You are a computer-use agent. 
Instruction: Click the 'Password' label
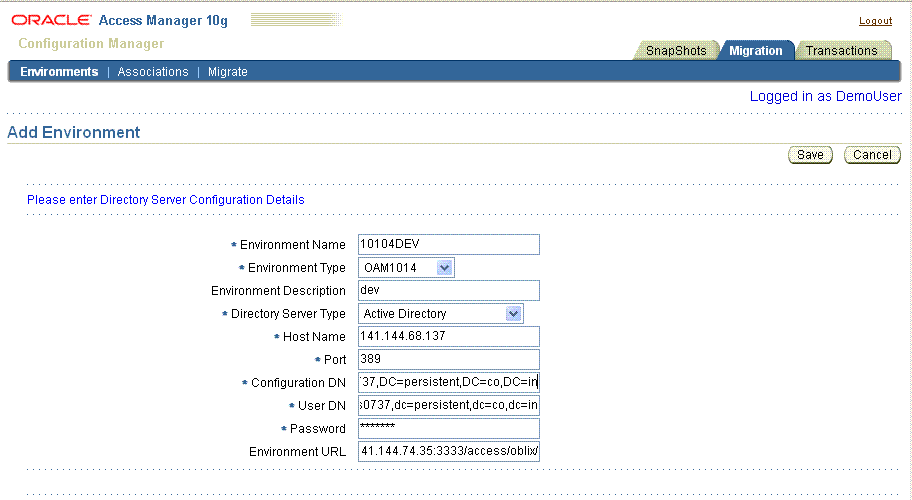click(318, 429)
